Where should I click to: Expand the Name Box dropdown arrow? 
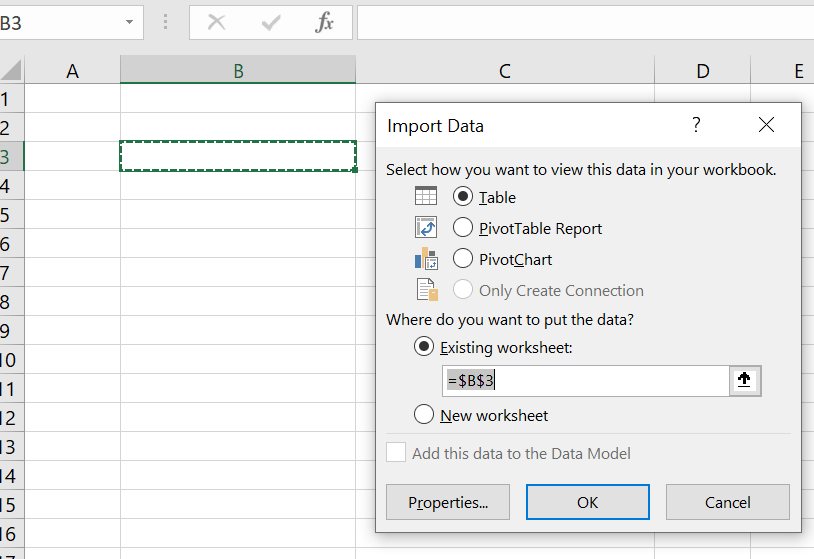[x=129, y=22]
